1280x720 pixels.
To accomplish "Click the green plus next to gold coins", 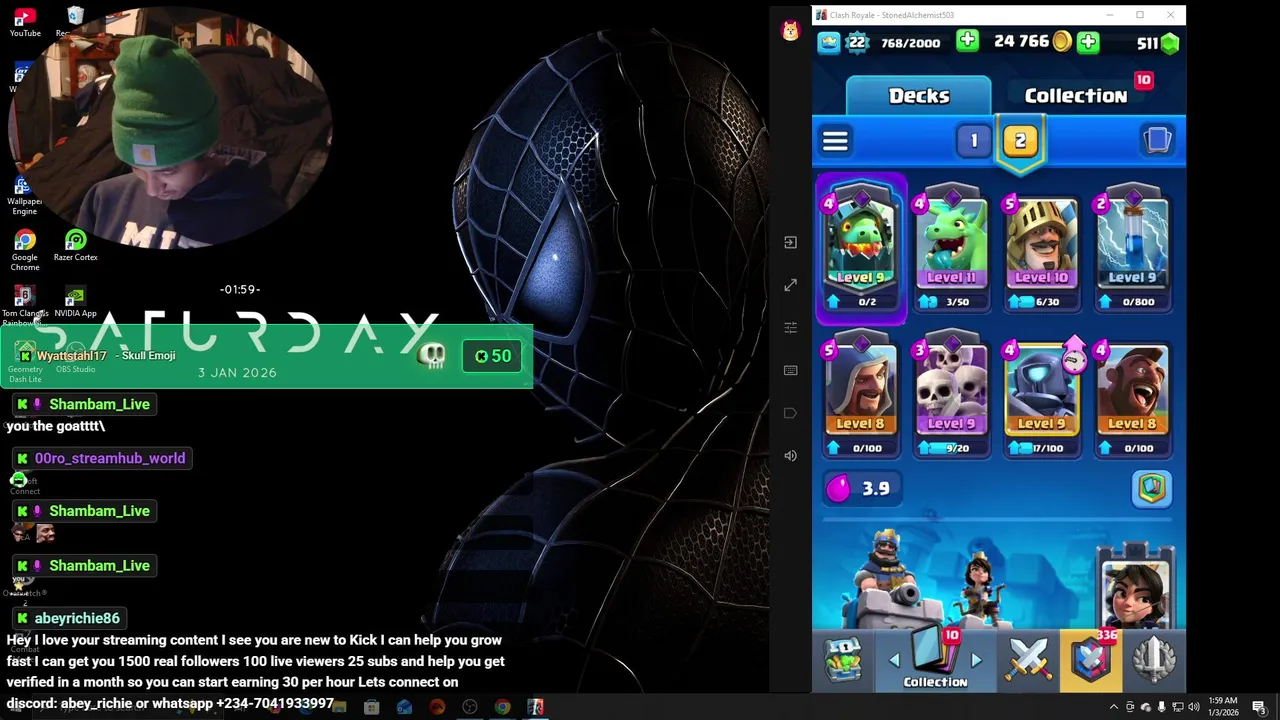I will [x=1088, y=42].
